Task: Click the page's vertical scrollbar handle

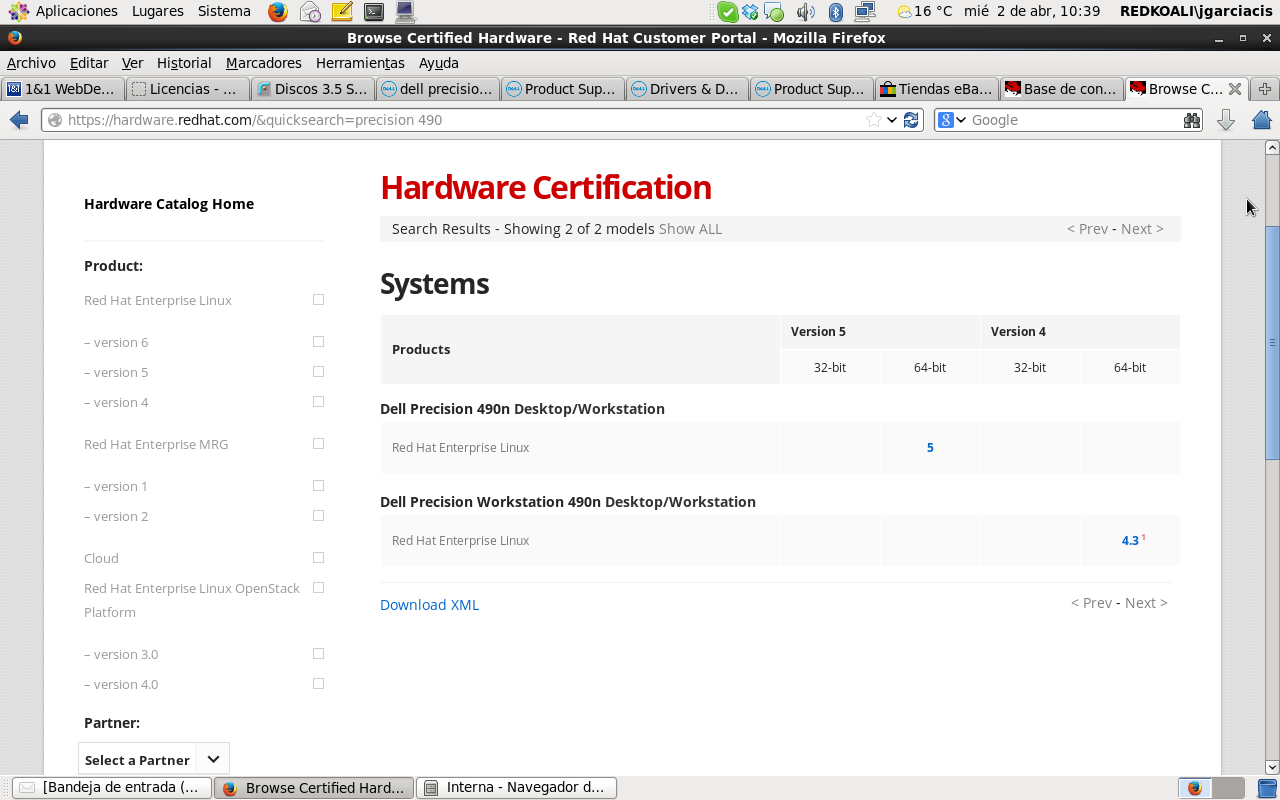Action: tap(1272, 342)
